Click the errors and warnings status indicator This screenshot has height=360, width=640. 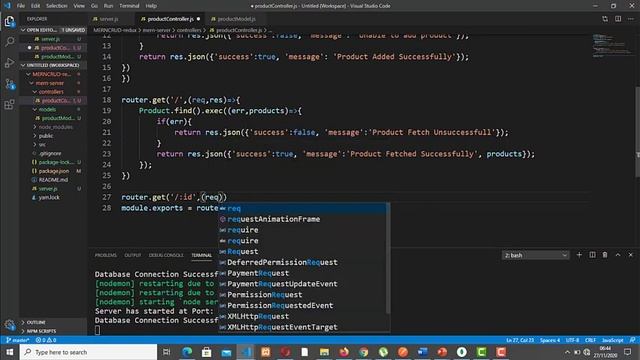pos(46,340)
